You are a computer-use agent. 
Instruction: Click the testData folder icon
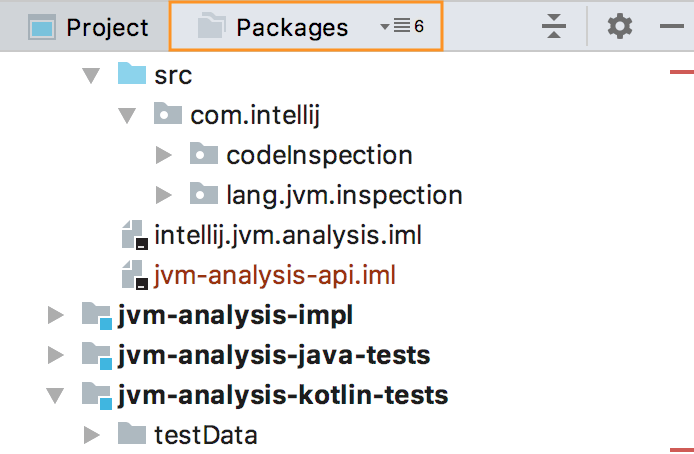click(x=131, y=434)
